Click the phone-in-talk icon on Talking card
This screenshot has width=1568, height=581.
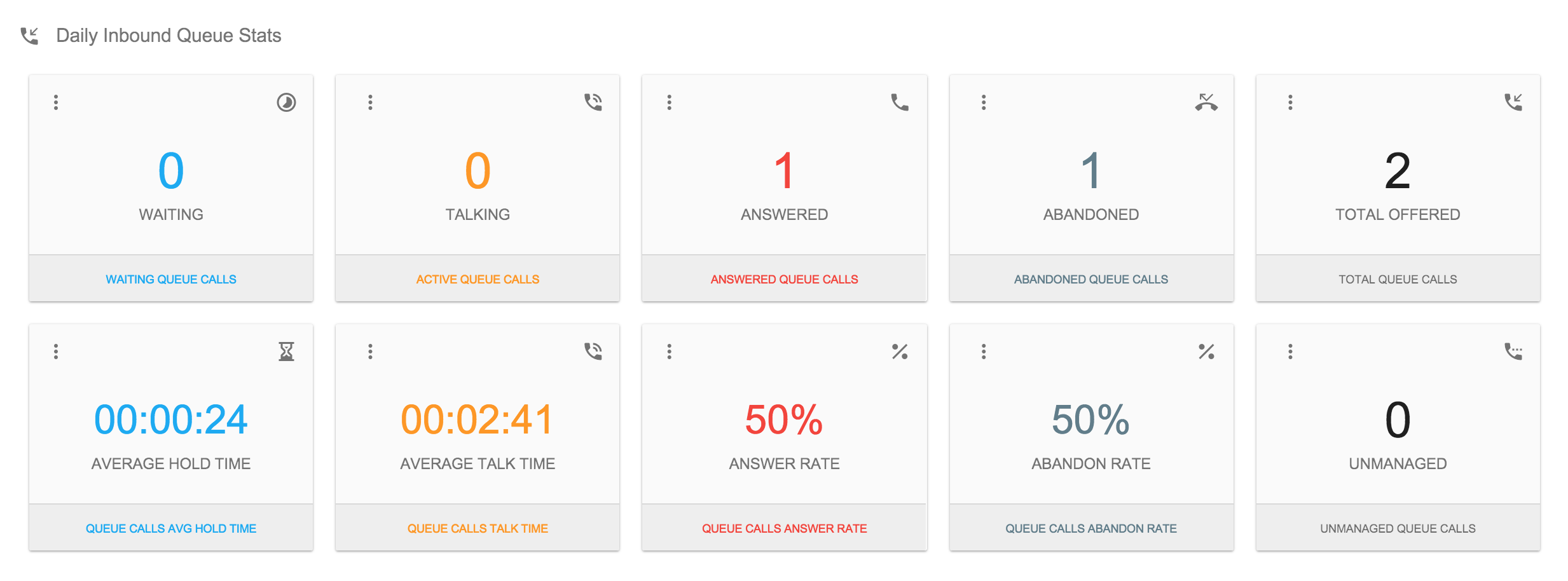(593, 102)
